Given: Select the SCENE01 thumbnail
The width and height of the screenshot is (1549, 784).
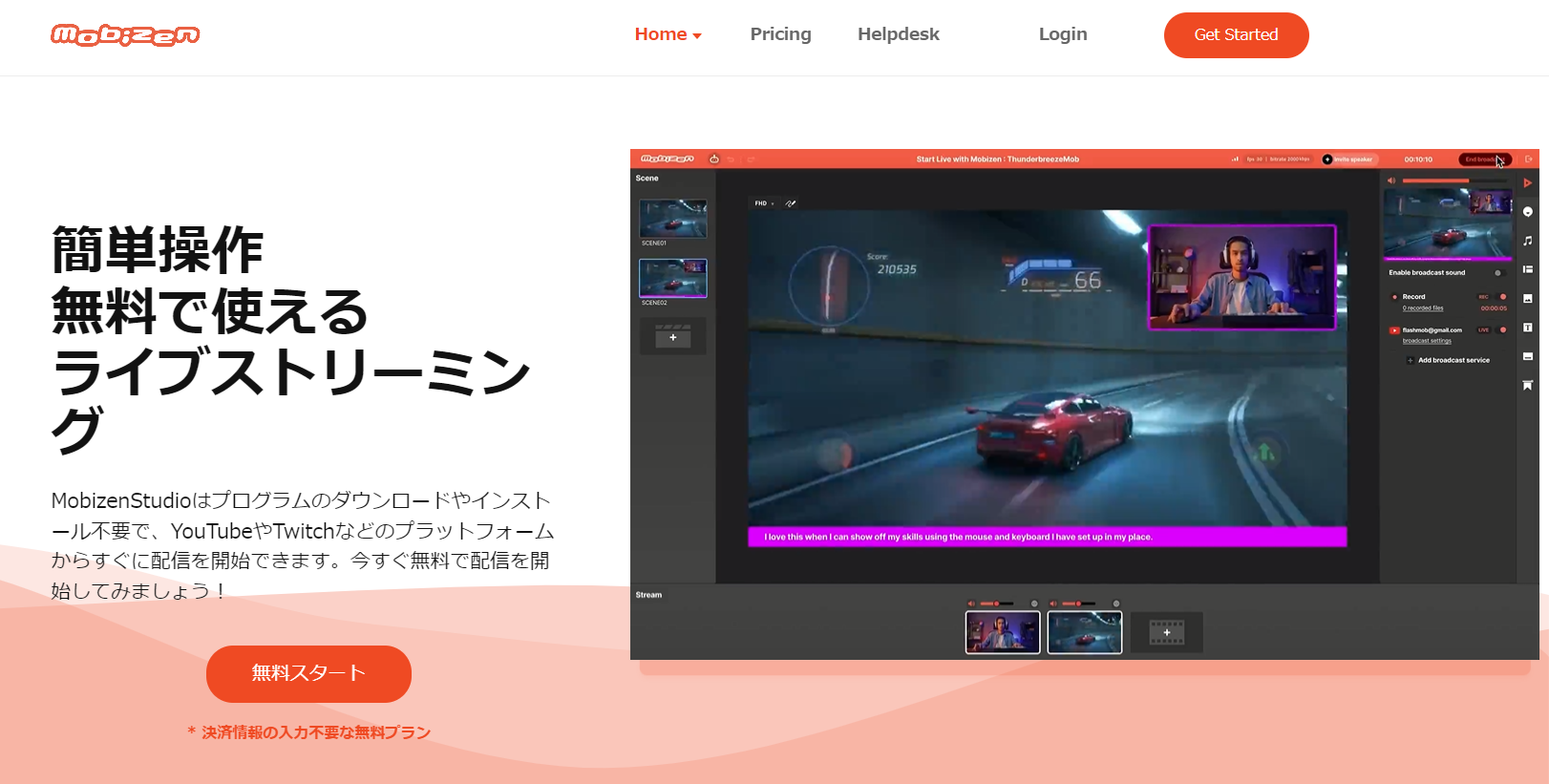Looking at the screenshot, I should 673,219.
